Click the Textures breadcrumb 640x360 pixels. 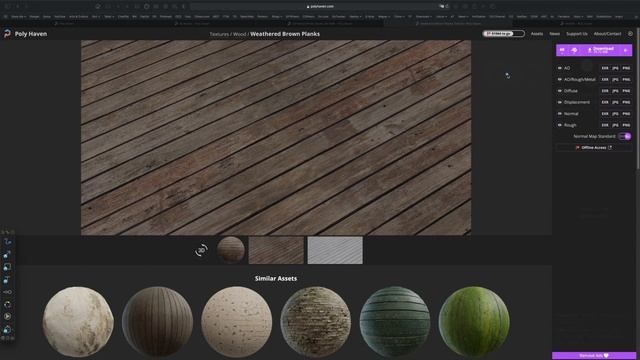[219, 34]
